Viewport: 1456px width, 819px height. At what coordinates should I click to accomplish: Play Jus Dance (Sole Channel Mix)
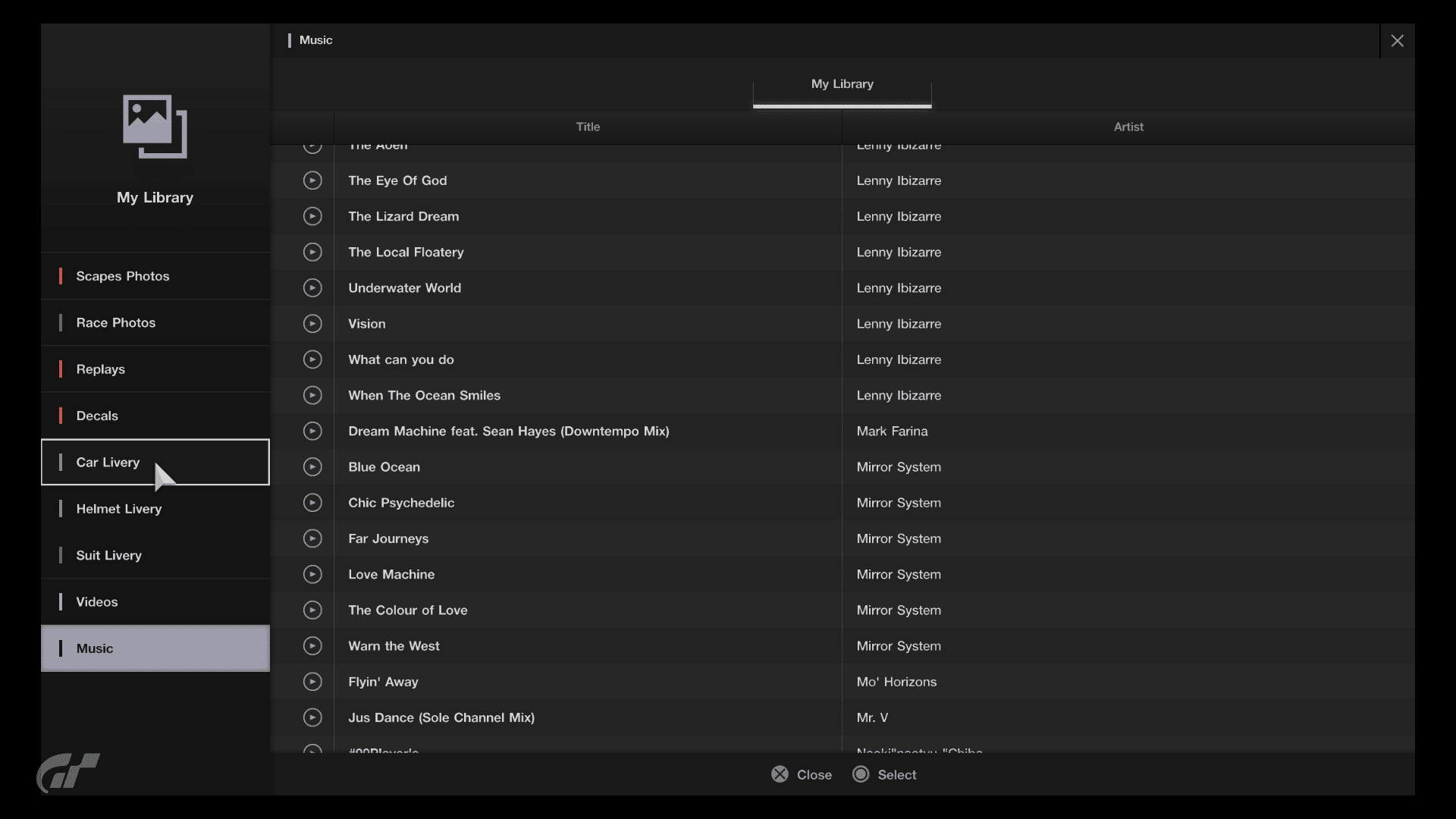pos(312,717)
